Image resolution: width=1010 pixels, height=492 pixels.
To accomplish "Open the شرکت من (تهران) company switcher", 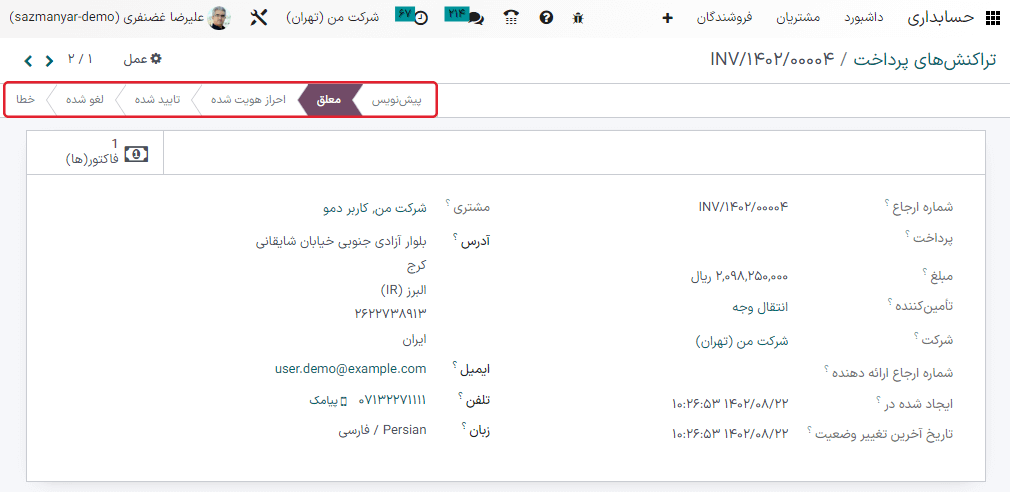I will [x=332, y=18].
